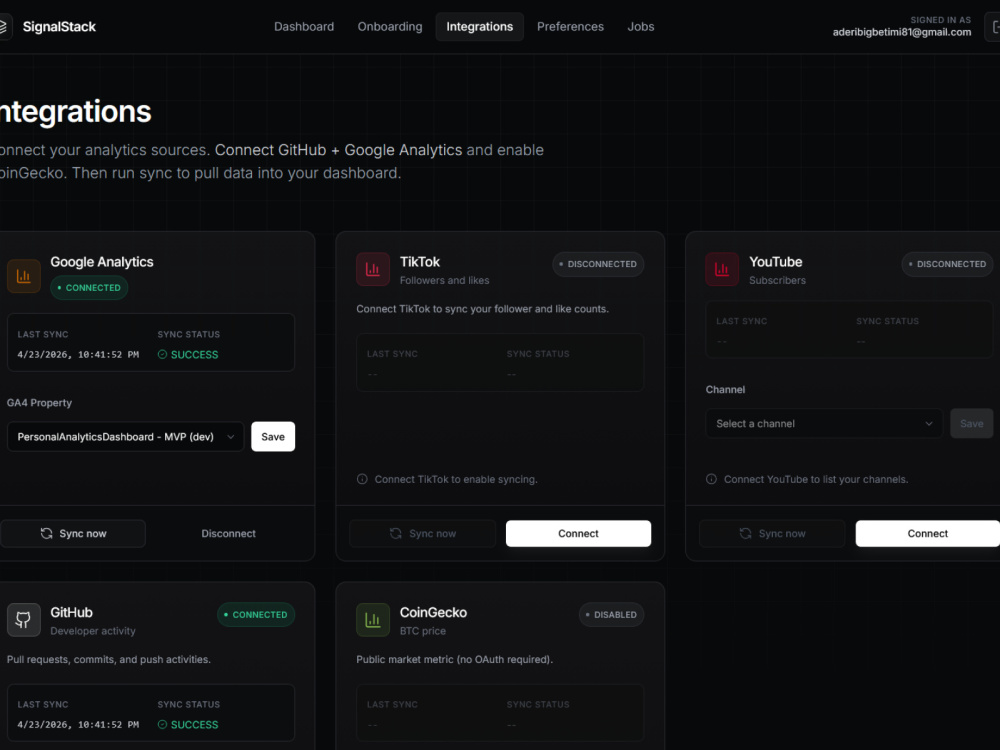Click the TikTok card chart icon
The height and width of the screenshot is (750, 1000).
point(372,269)
